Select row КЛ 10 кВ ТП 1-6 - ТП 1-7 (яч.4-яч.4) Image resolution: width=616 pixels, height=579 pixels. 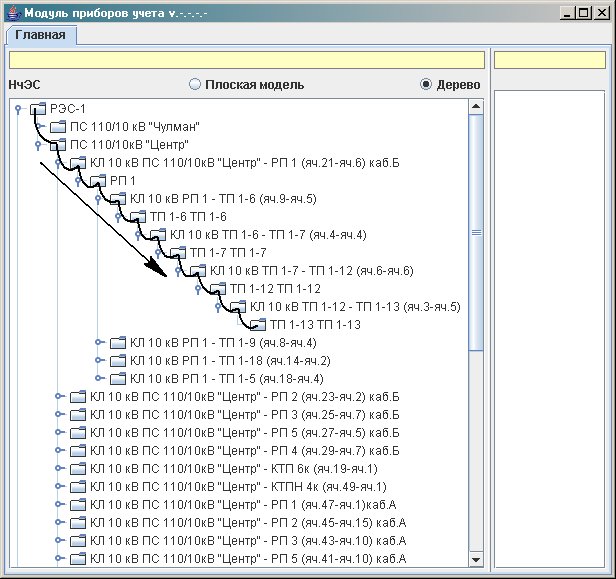(268, 235)
